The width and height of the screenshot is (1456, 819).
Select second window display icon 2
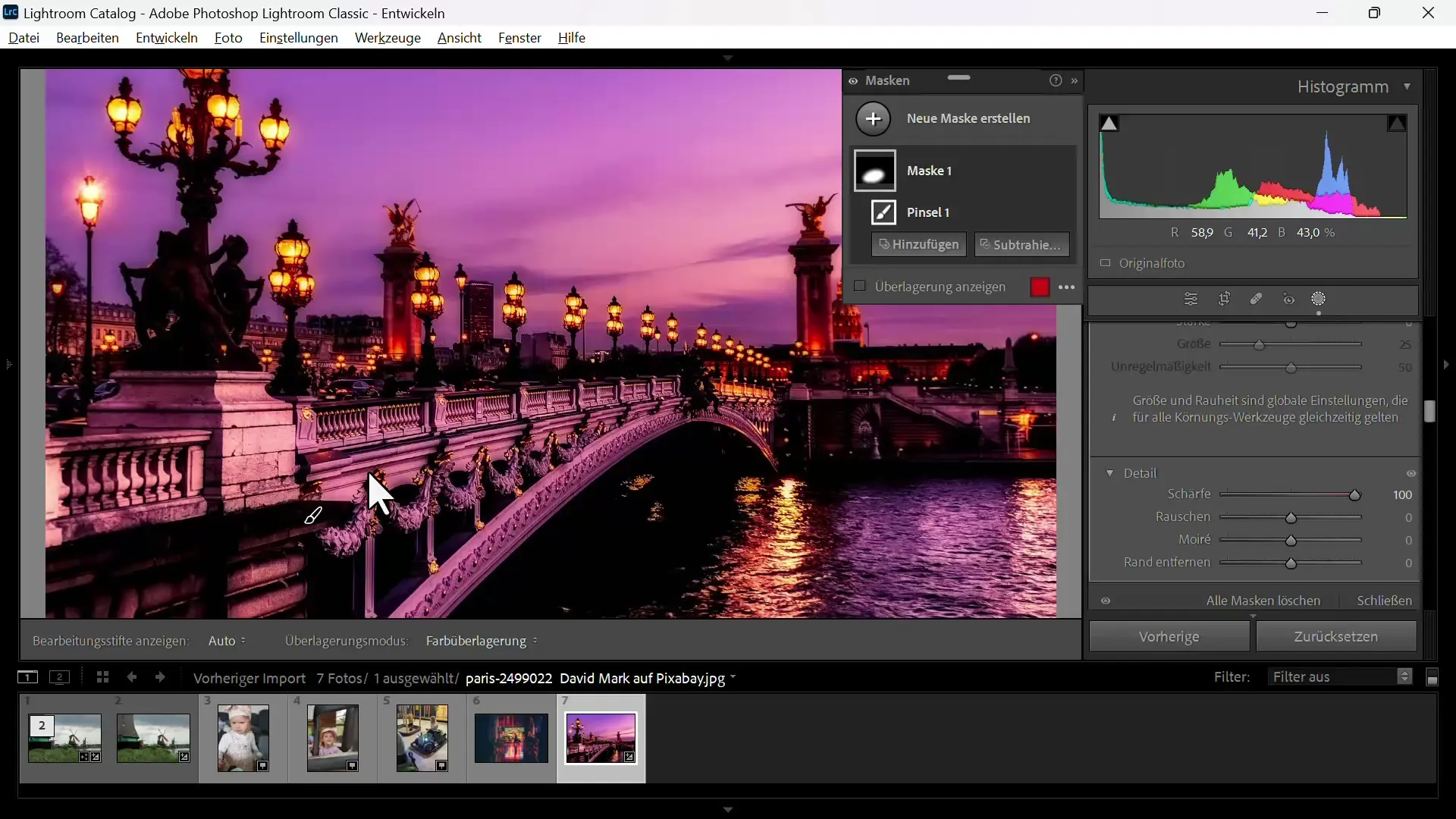click(x=60, y=677)
